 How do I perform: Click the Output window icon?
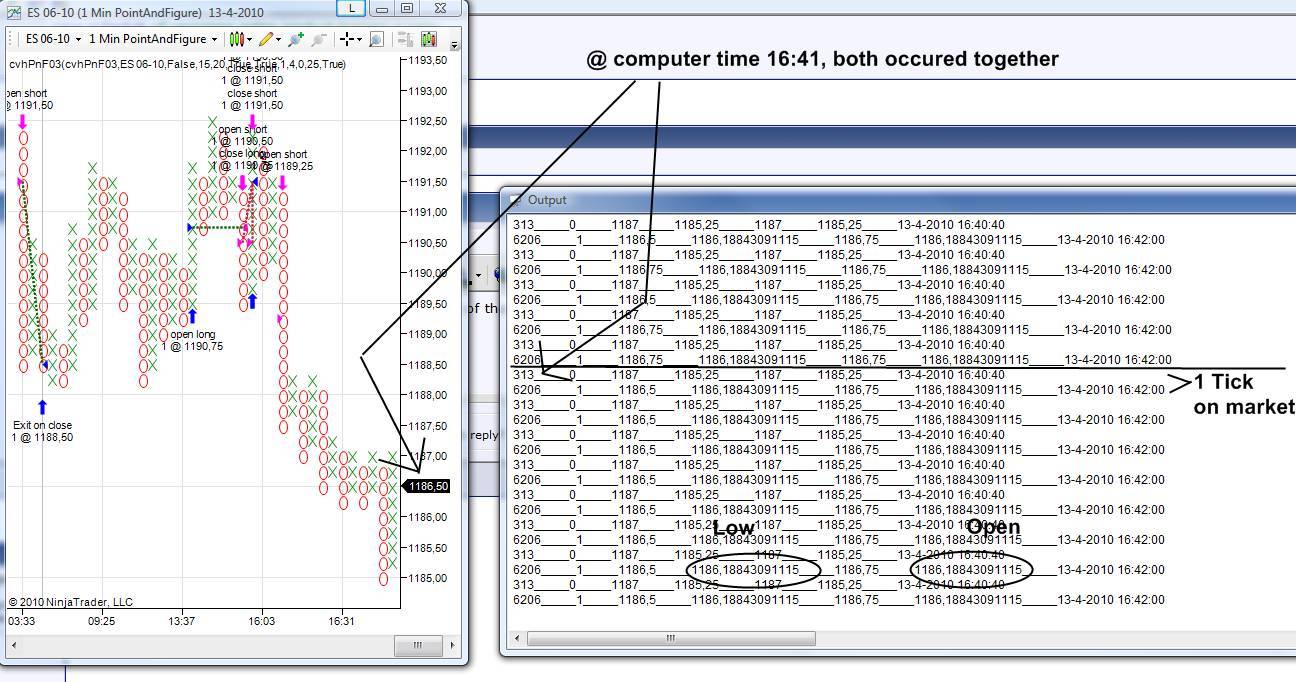(x=515, y=200)
